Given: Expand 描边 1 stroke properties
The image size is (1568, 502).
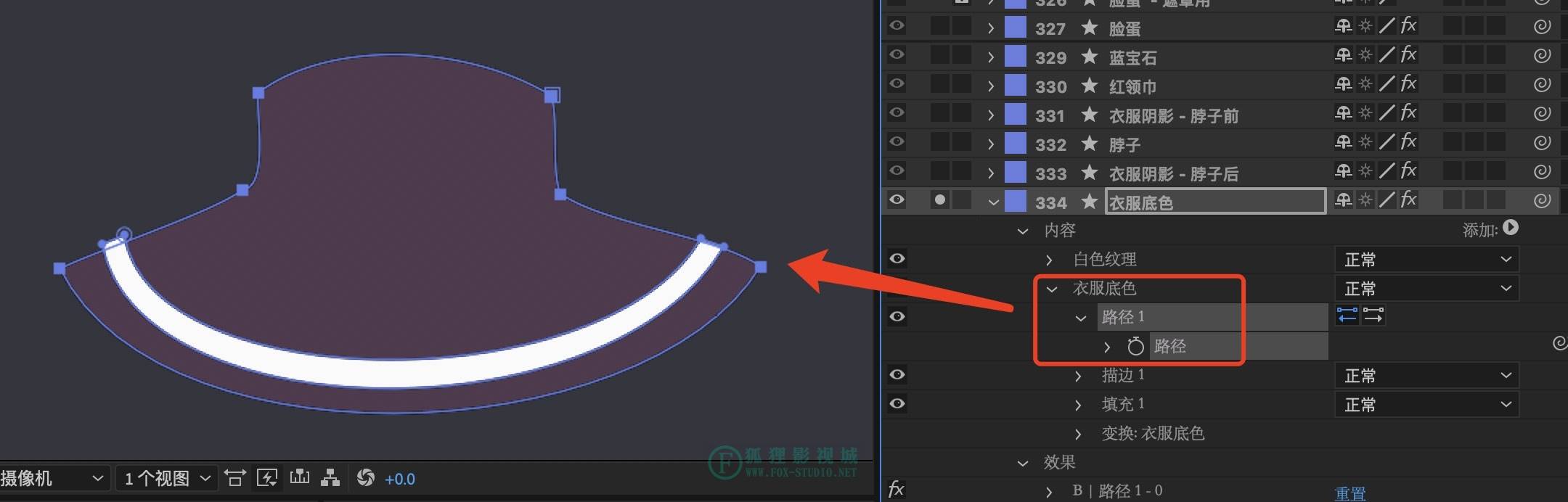Looking at the screenshot, I should tap(1078, 376).
